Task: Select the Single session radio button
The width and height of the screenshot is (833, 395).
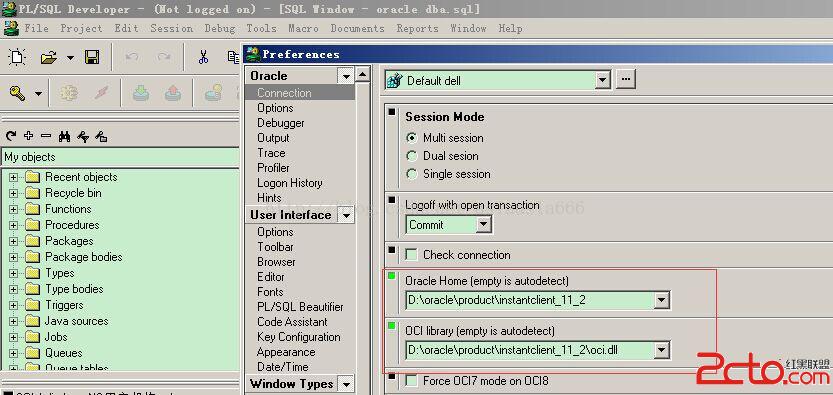Action: tap(411, 174)
